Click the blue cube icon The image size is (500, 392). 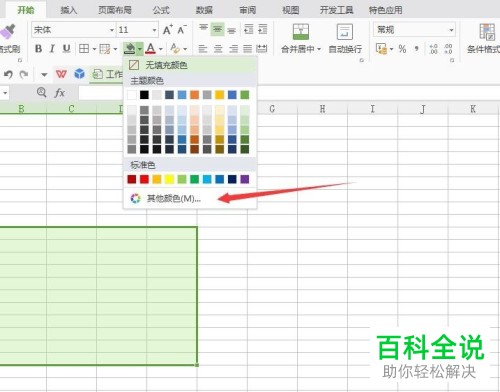click(x=79, y=74)
